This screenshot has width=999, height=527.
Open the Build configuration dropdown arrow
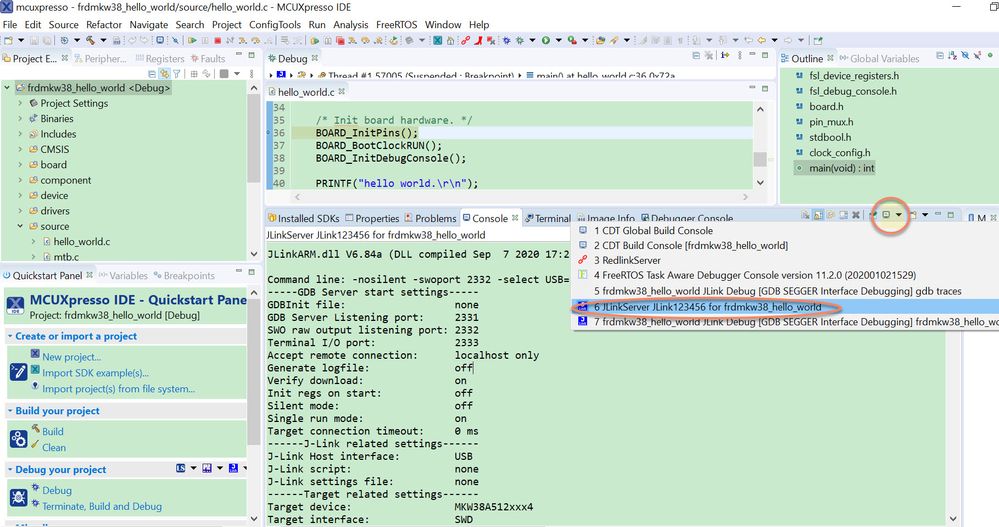click(103, 40)
